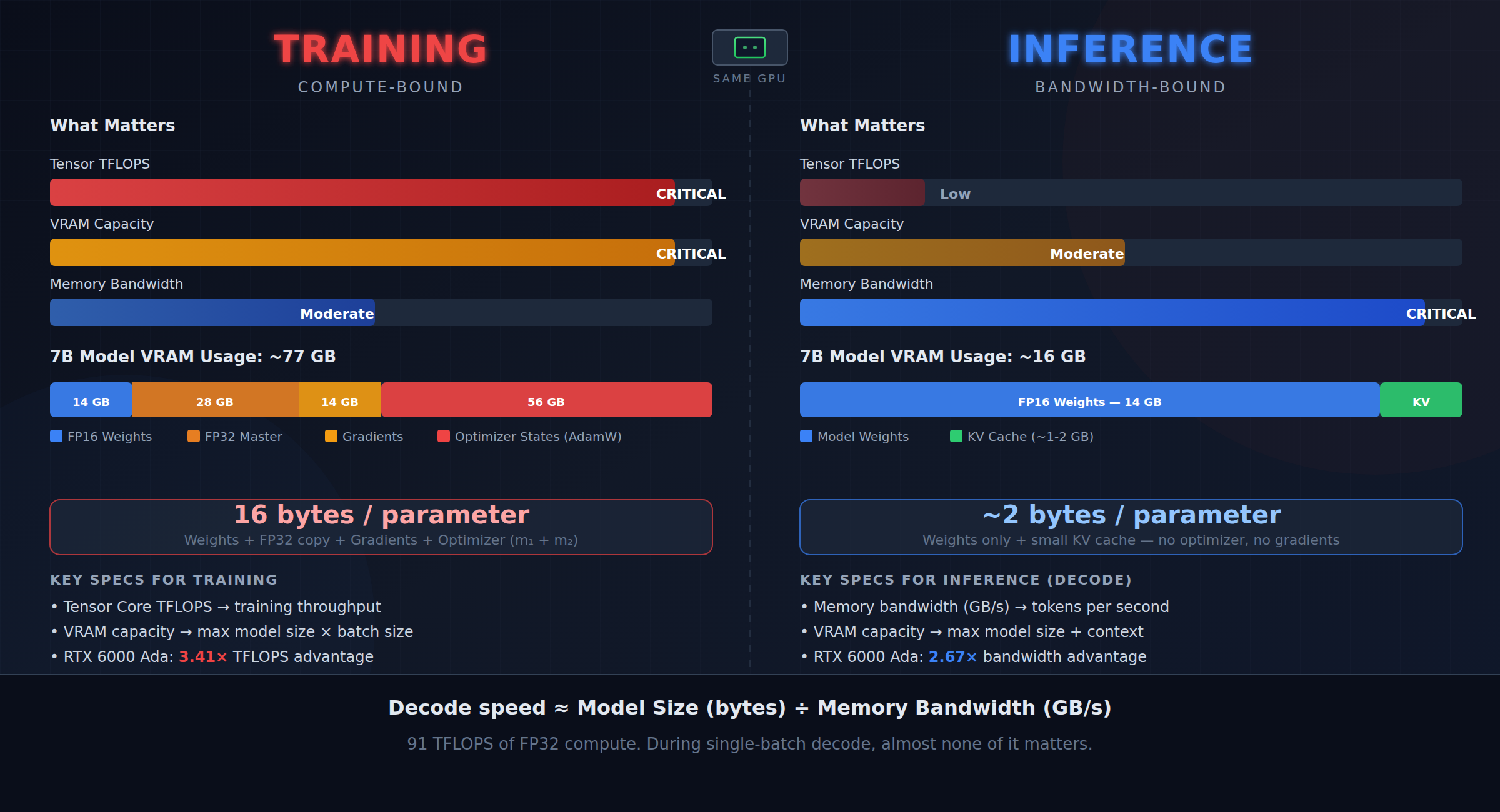Click the green GPU chip icon

click(749, 47)
